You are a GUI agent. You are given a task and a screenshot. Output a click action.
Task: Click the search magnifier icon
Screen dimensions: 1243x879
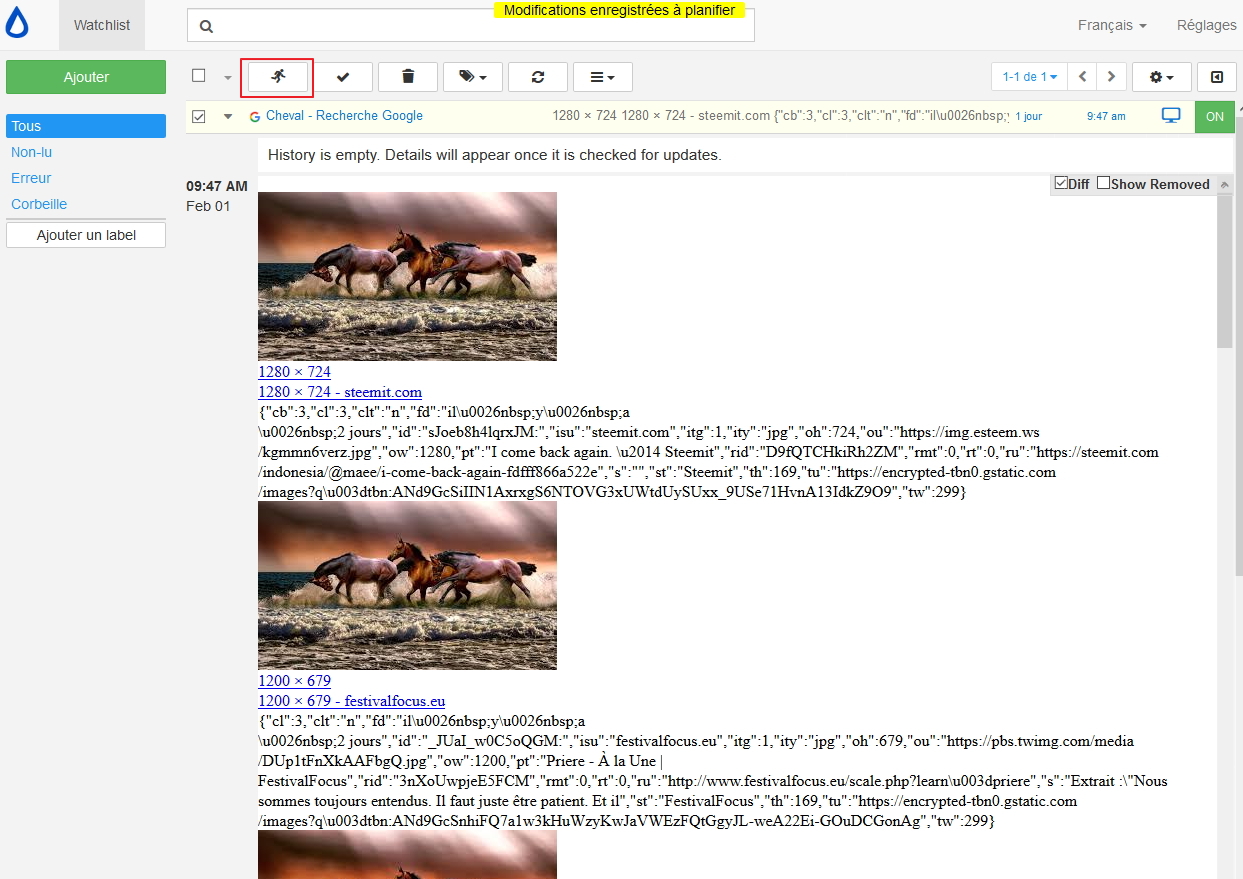tap(206, 26)
